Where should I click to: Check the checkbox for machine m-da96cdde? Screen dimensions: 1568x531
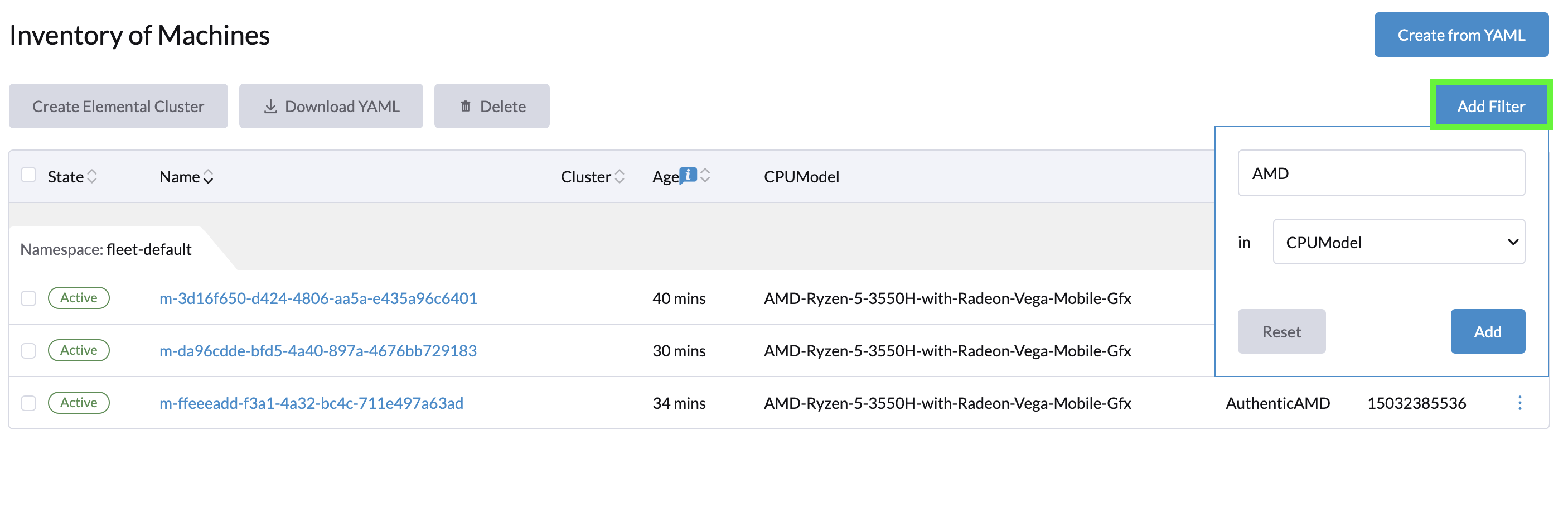(x=28, y=350)
